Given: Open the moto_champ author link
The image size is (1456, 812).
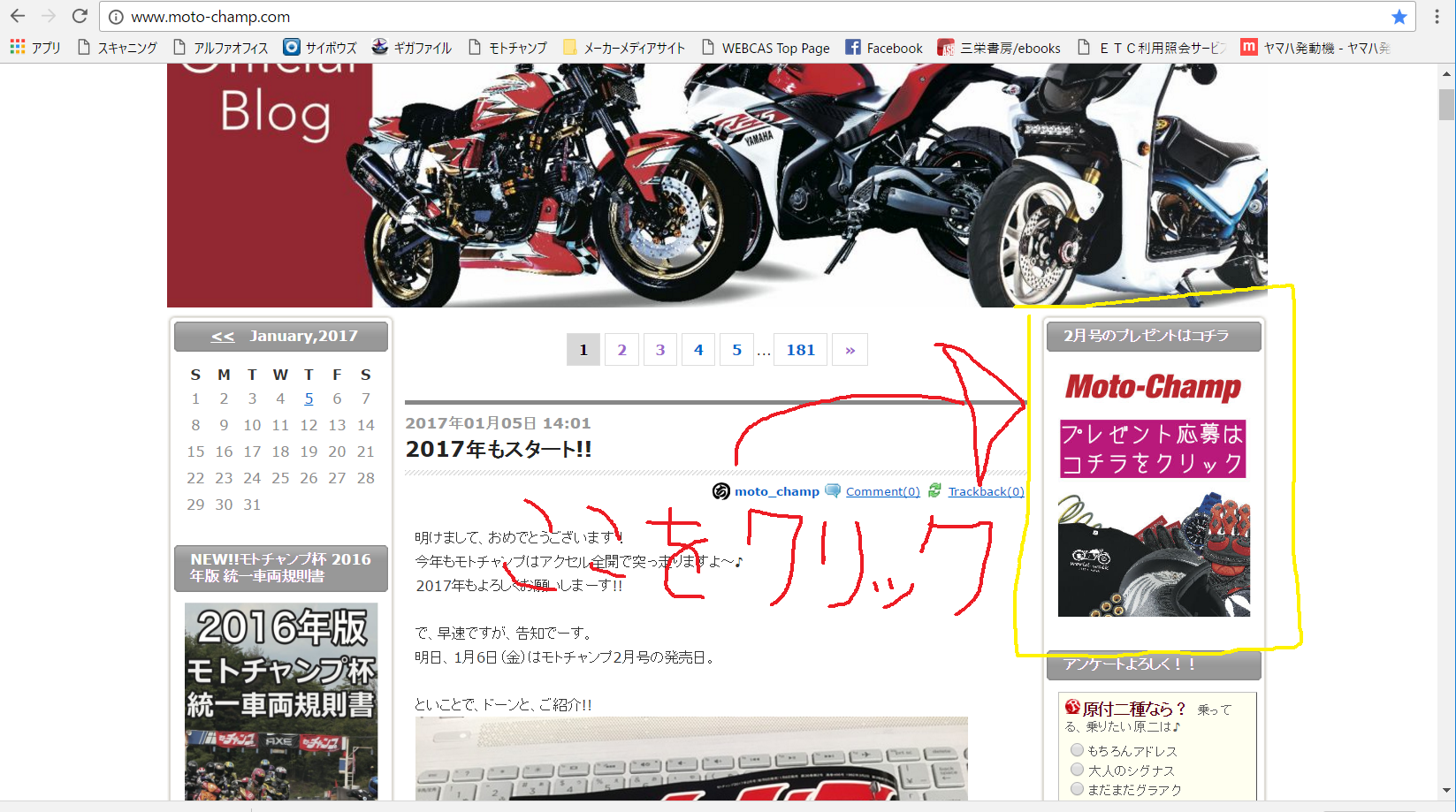Looking at the screenshot, I should tap(776, 491).
